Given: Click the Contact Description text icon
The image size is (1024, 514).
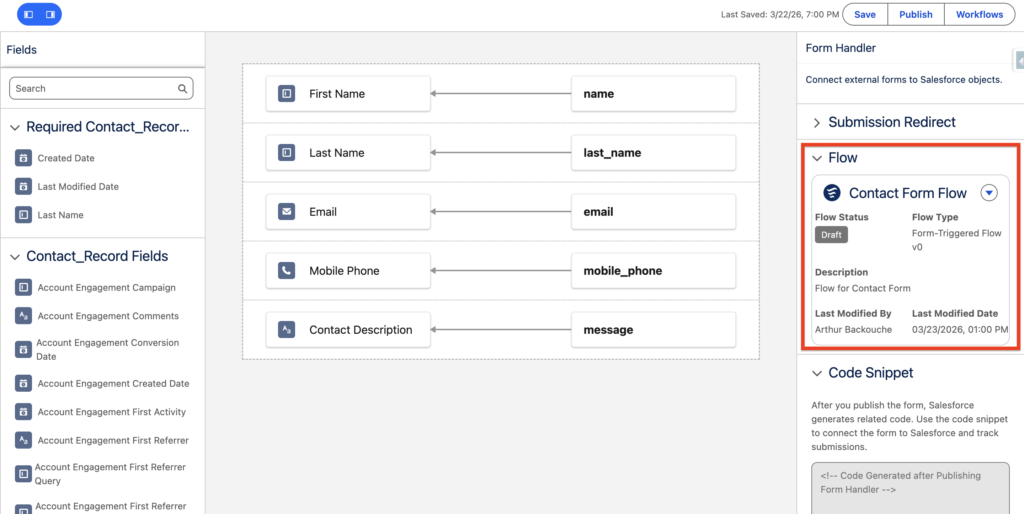Looking at the screenshot, I should pos(287,330).
